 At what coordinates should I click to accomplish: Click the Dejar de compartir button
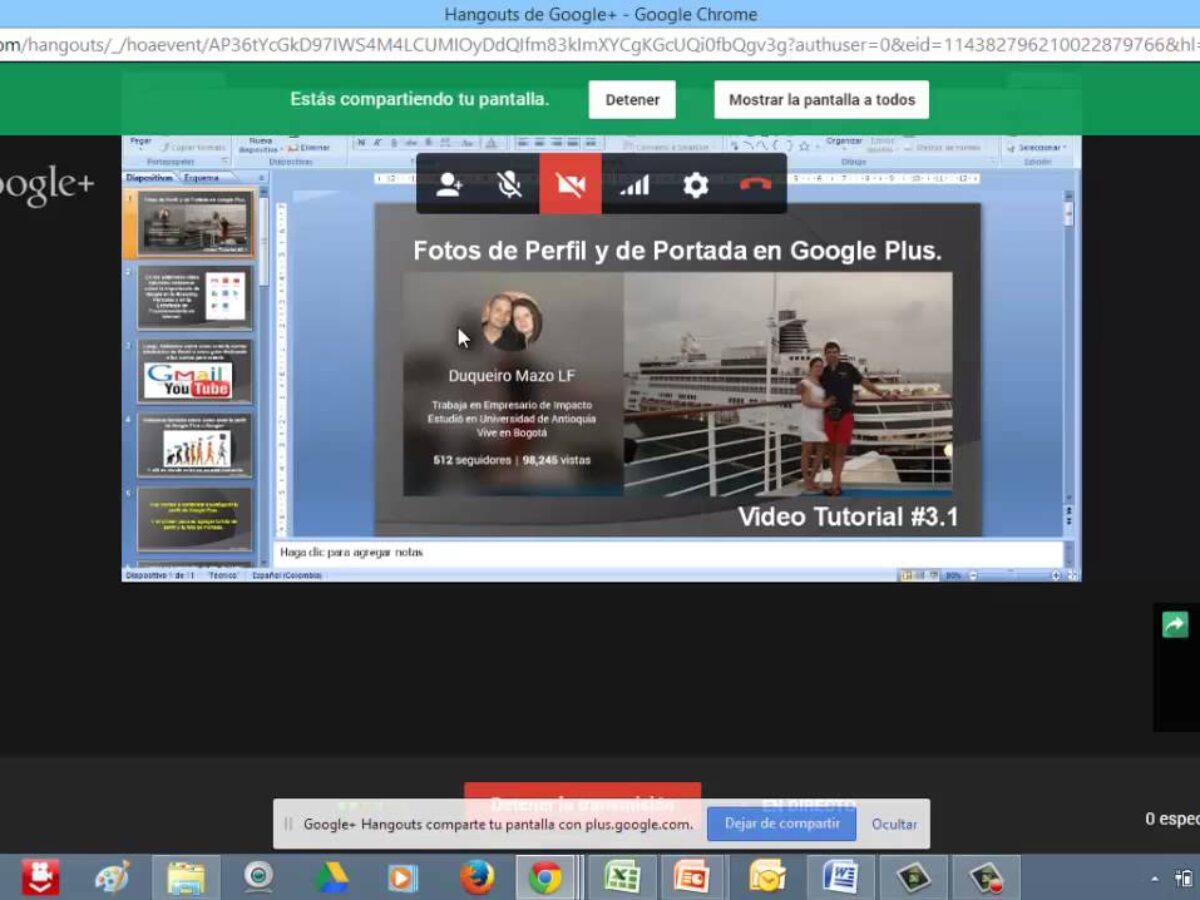click(782, 824)
